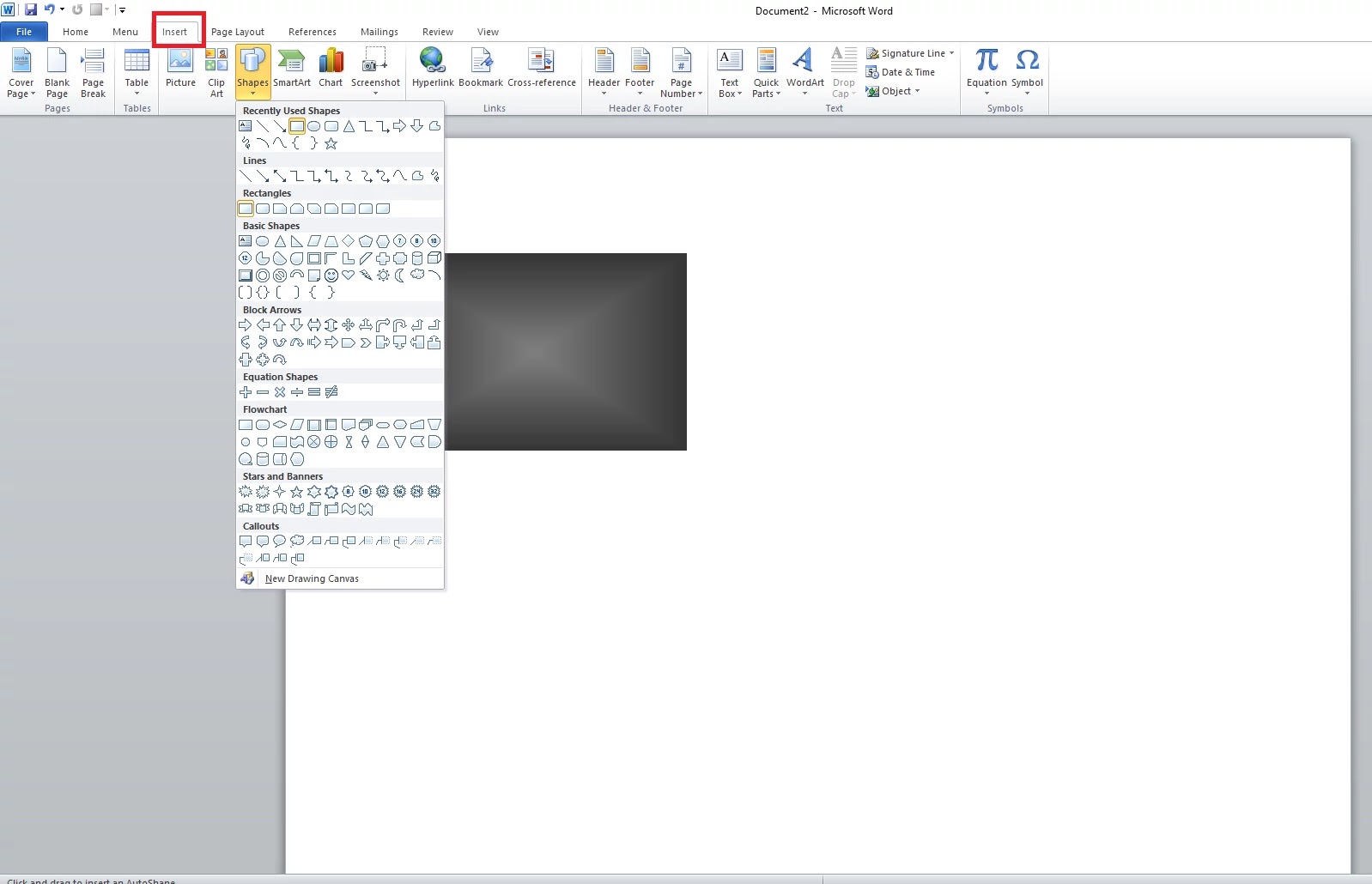Pick the Quad Arrow in Block Arrows
The height and width of the screenshot is (884, 1372).
pos(348,325)
